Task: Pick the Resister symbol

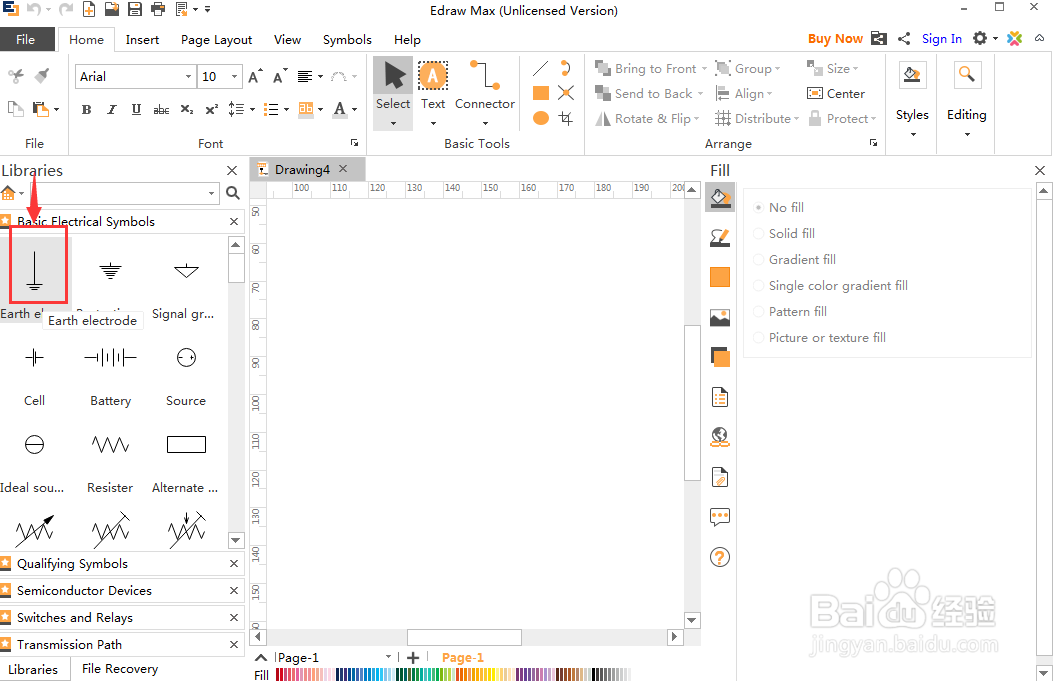Action: pyautogui.click(x=110, y=445)
